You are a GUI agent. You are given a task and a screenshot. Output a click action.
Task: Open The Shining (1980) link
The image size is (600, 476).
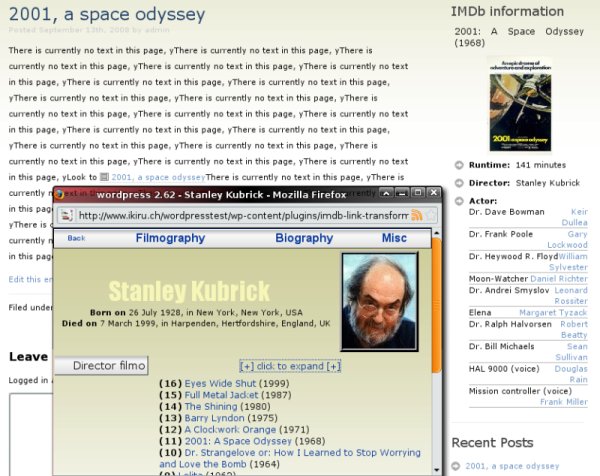coord(211,406)
